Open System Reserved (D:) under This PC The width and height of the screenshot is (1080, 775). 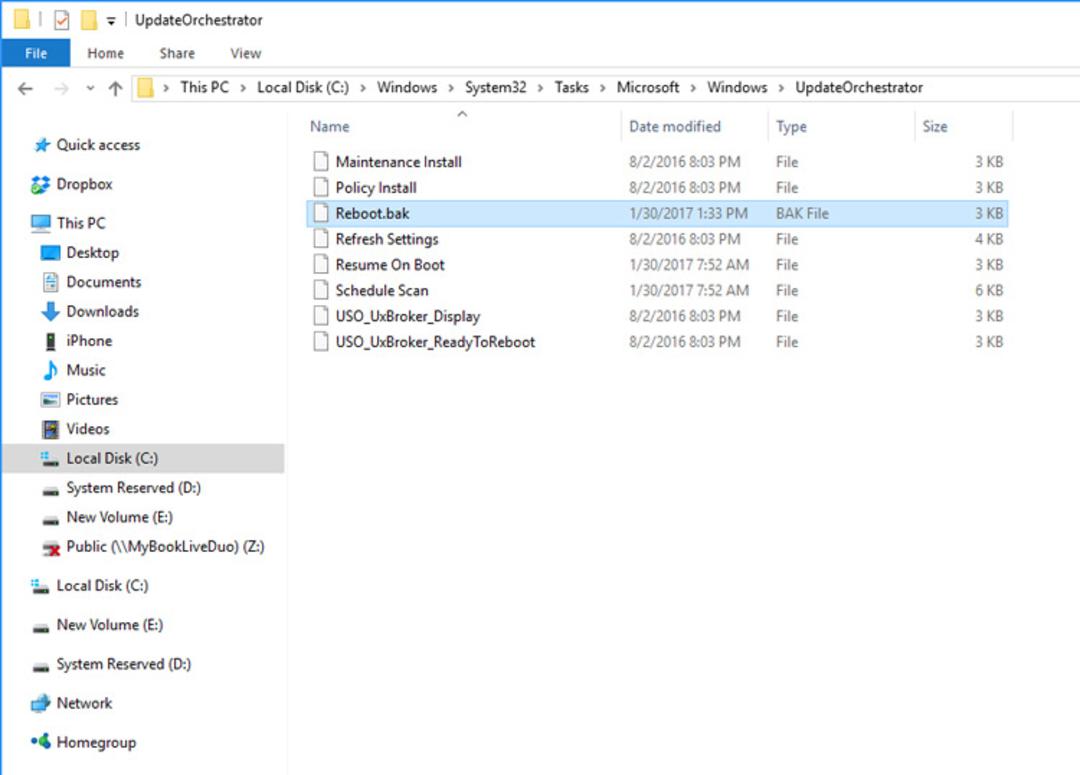click(134, 488)
